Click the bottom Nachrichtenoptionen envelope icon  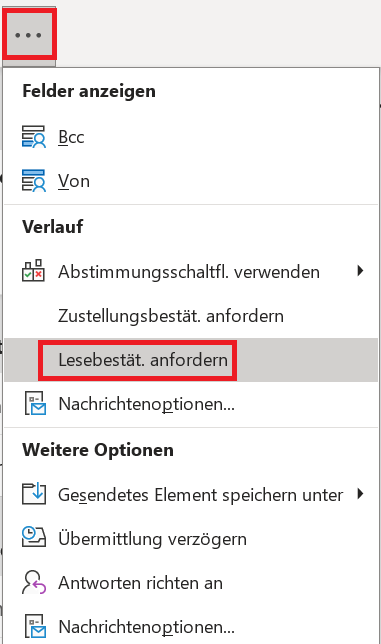(34, 626)
